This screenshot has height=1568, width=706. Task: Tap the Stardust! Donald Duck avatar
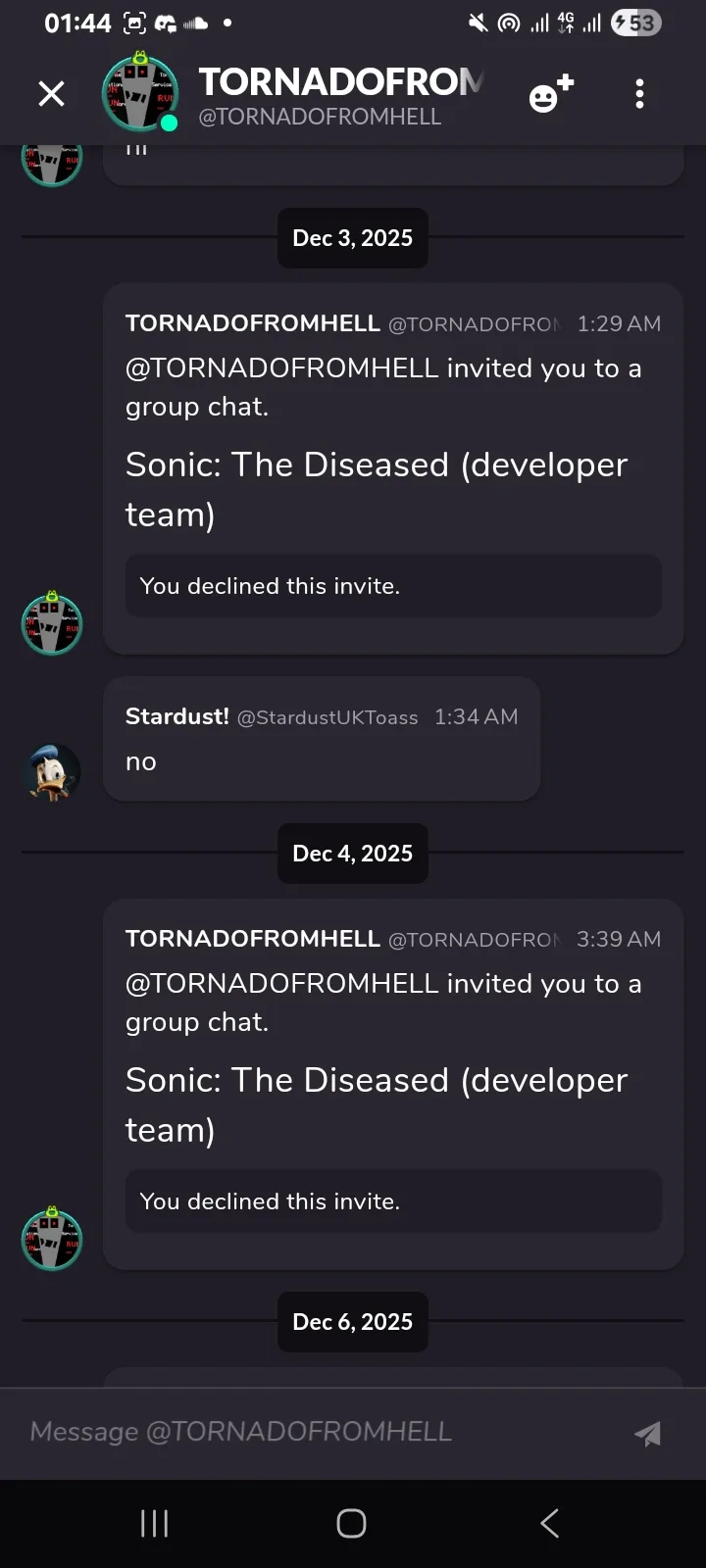(52, 773)
